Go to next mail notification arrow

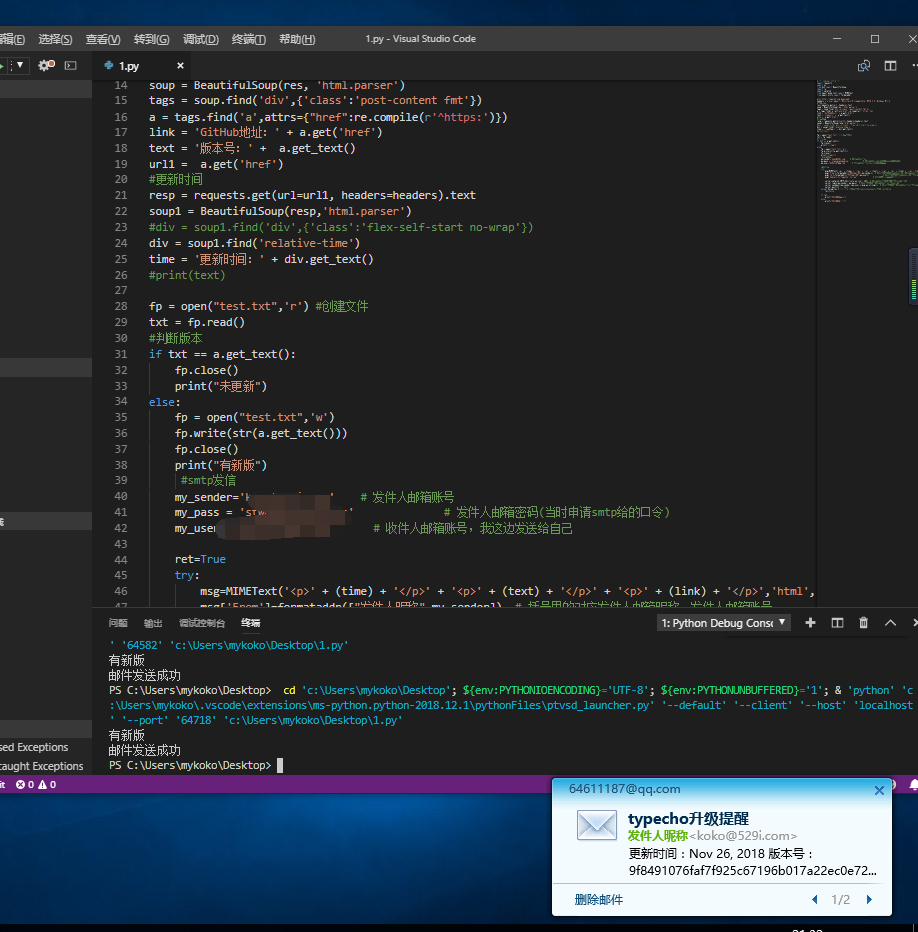(868, 900)
